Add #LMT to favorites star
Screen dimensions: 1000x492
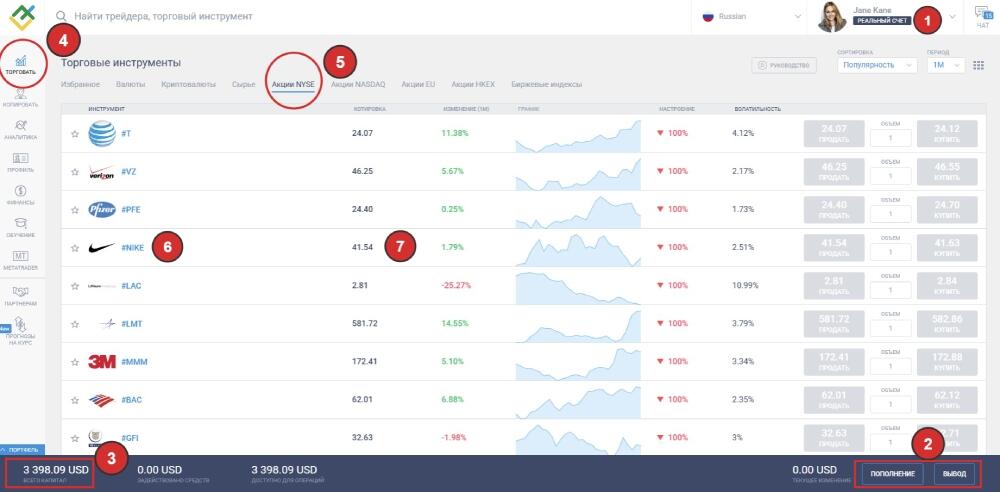[75, 324]
